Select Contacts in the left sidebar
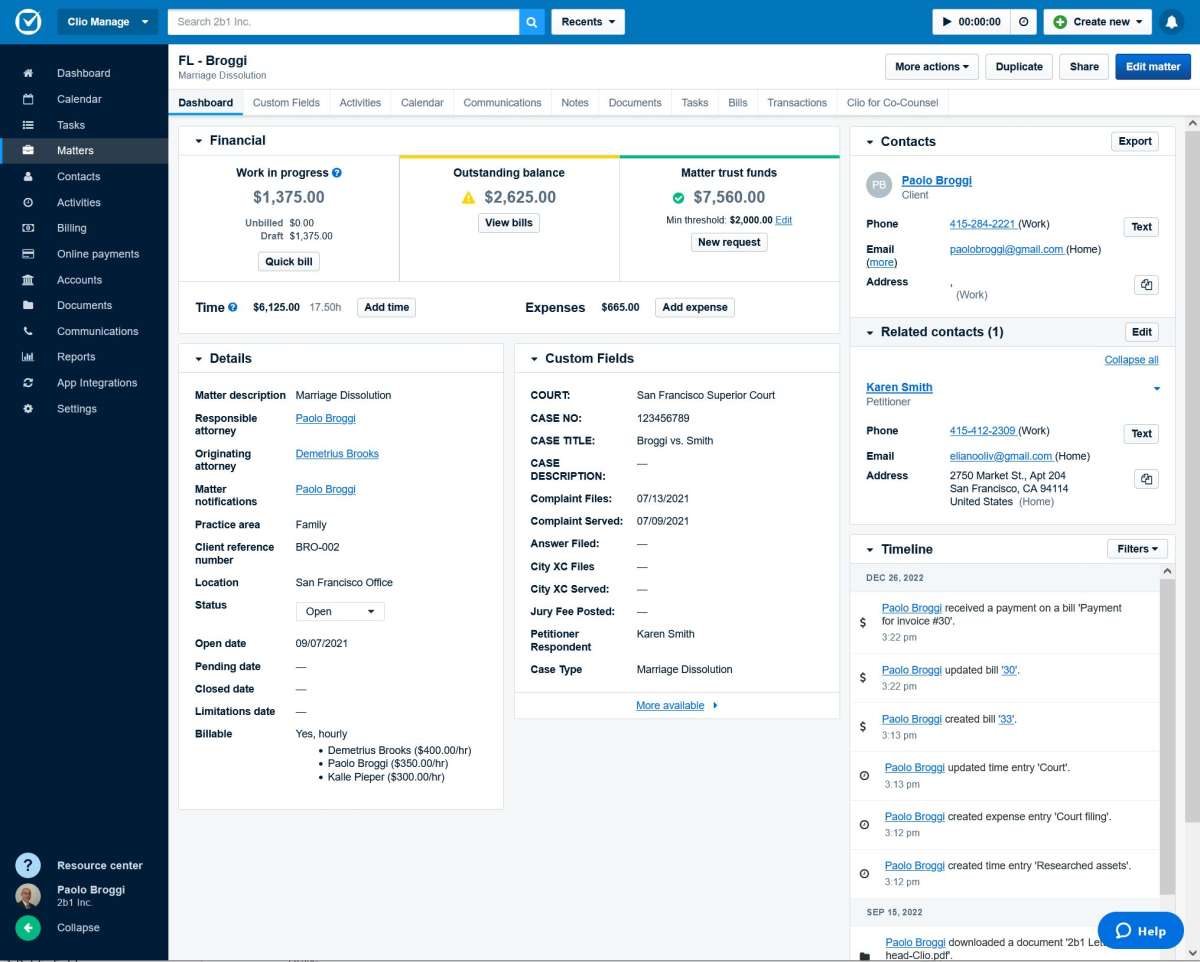The width and height of the screenshot is (1200, 962). (x=78, y=176)
